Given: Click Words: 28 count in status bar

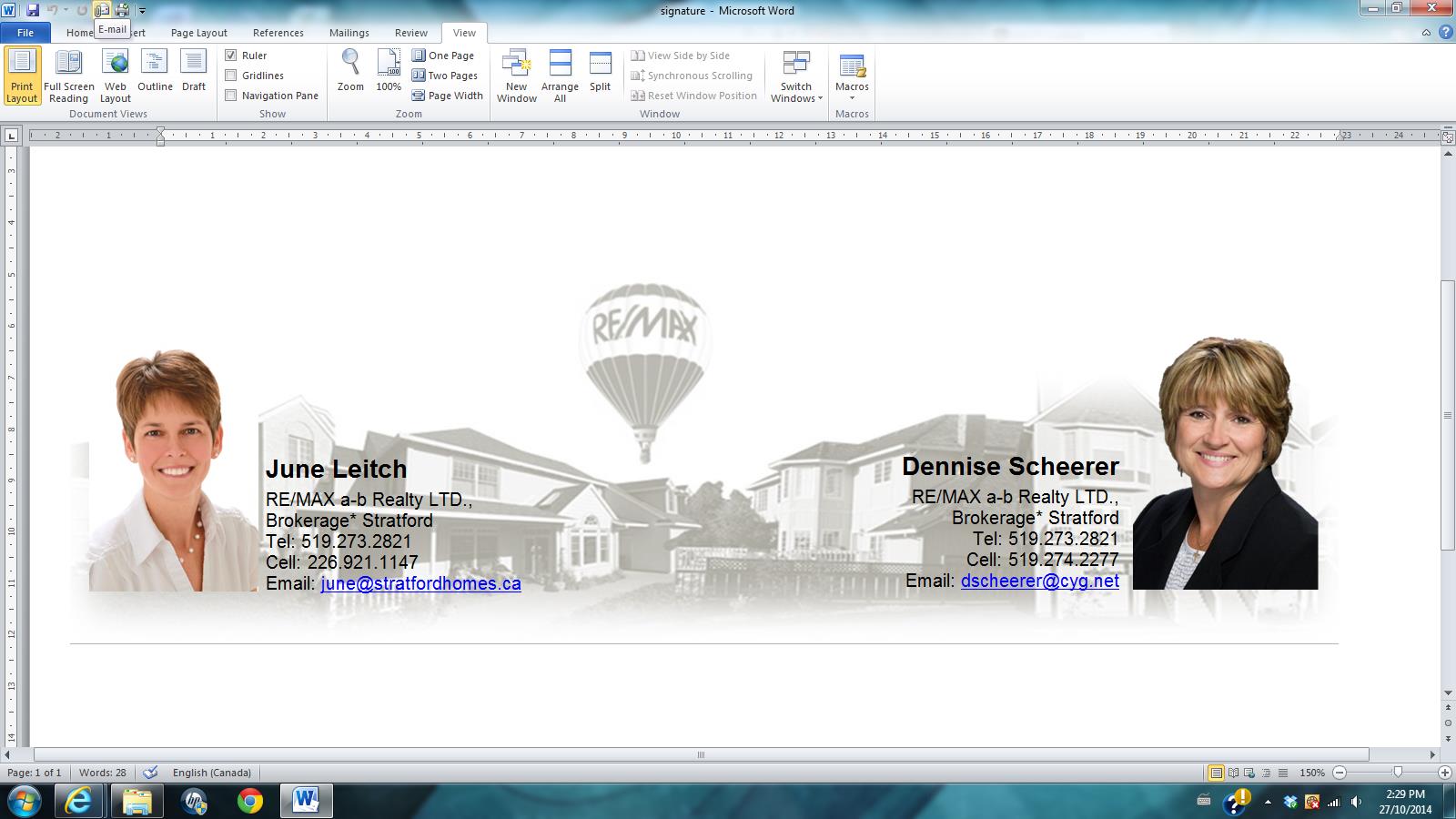Looking at the screenshot, I should click(103, 773).
